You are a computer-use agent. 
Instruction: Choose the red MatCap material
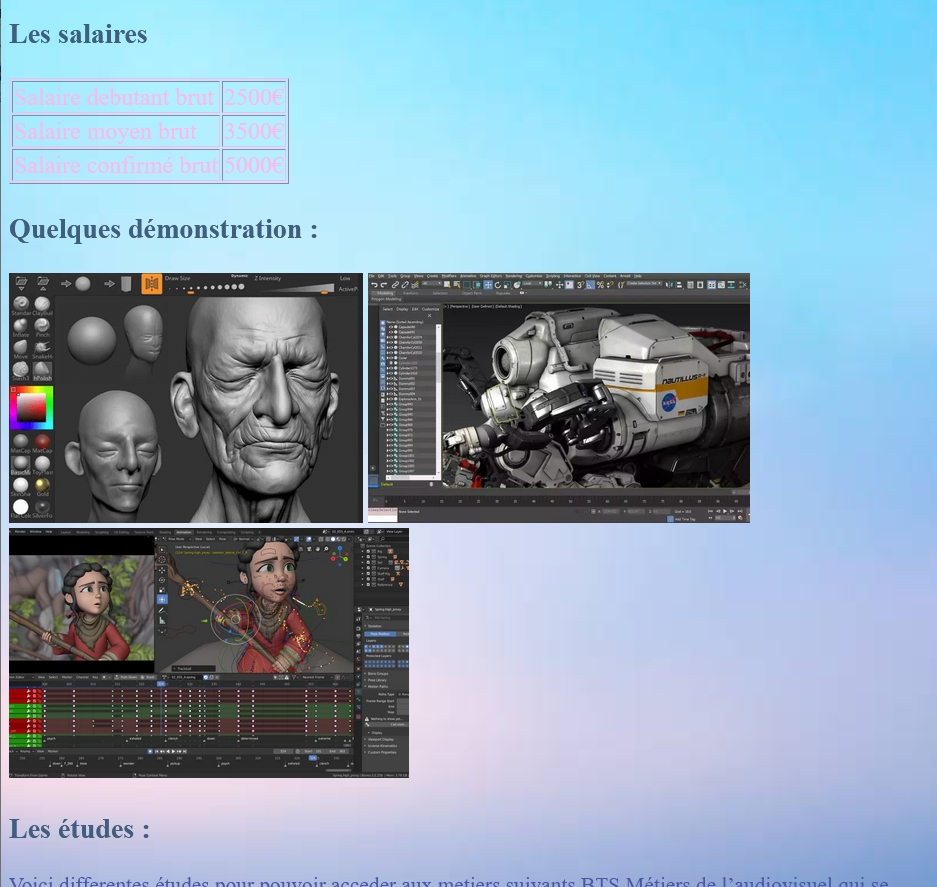42,442
